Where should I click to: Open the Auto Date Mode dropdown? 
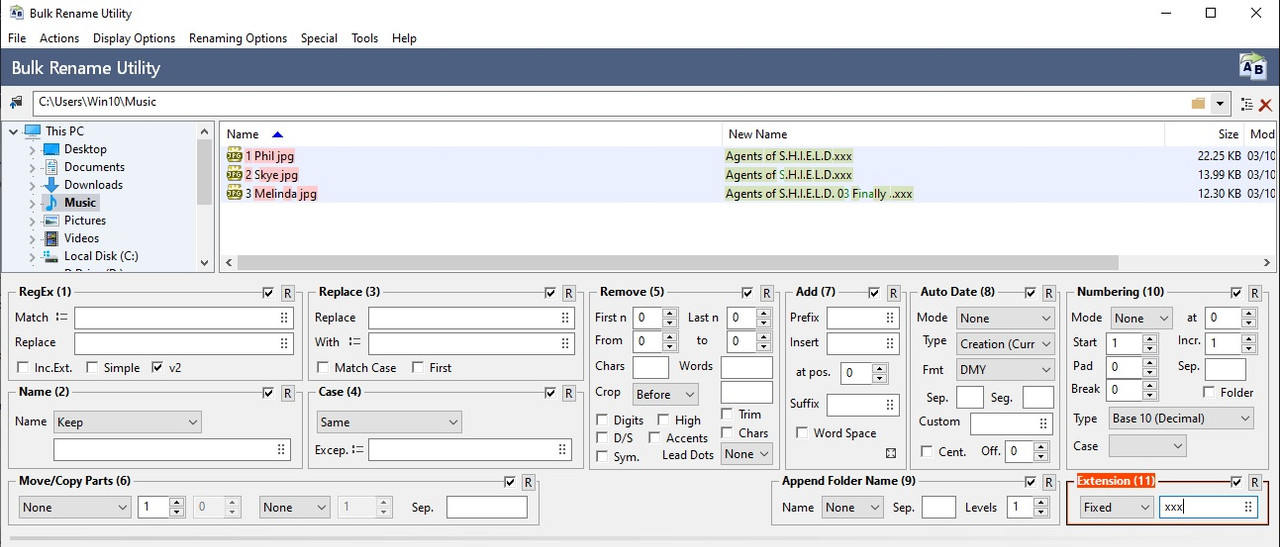click(x=1006, y=318)
